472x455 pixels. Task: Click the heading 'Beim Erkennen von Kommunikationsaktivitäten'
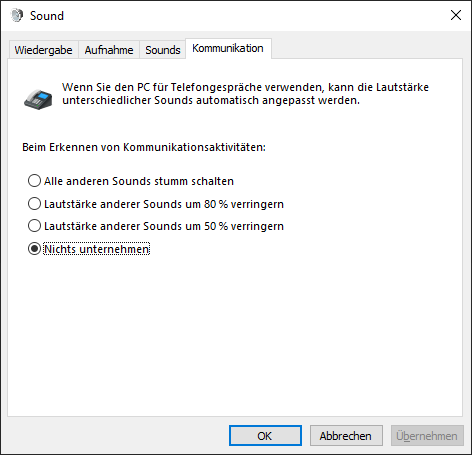click(144, 147)
